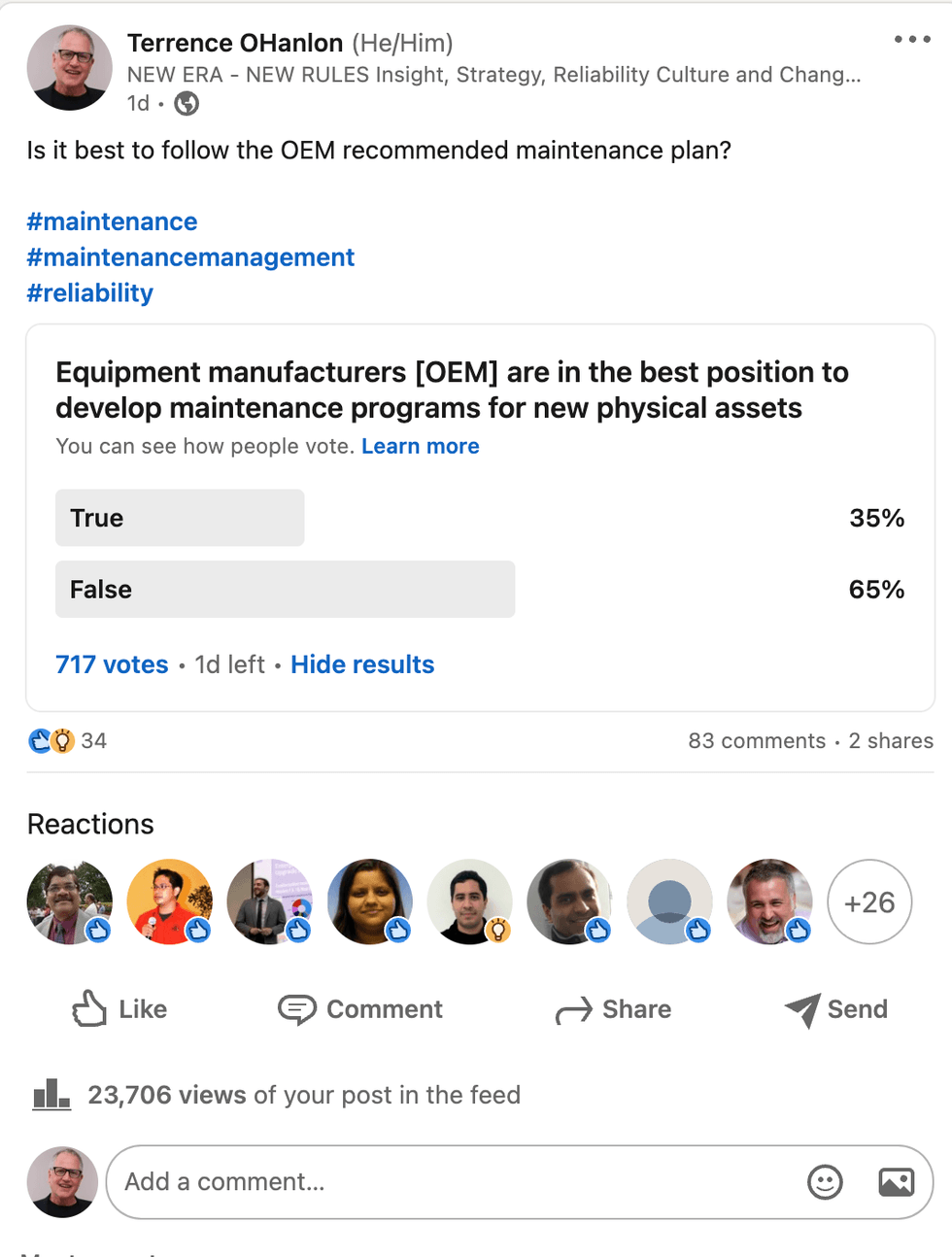Image resolution: width=952 pixels, height=1257 pixels.
Task: Open the three-dot menu on the post
Action: (x=911, y=39)
